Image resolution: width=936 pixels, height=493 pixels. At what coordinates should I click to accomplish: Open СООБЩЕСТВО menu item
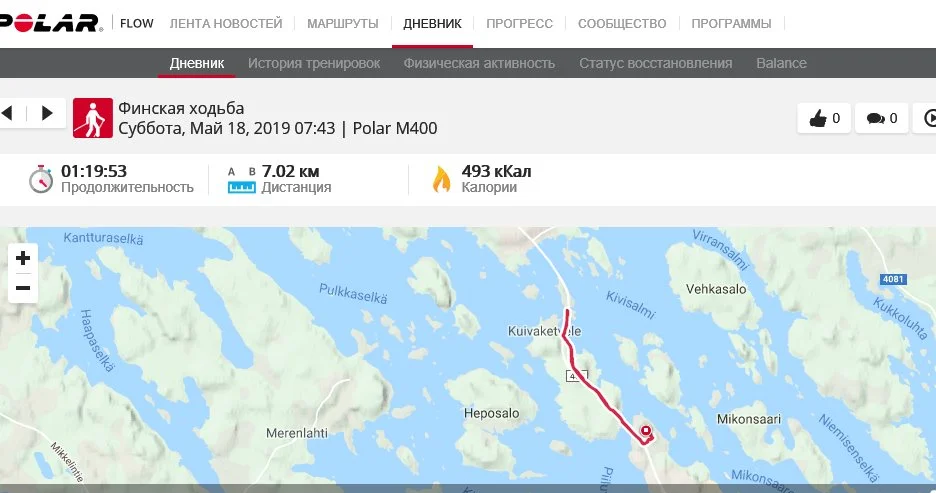click(622, 23)
